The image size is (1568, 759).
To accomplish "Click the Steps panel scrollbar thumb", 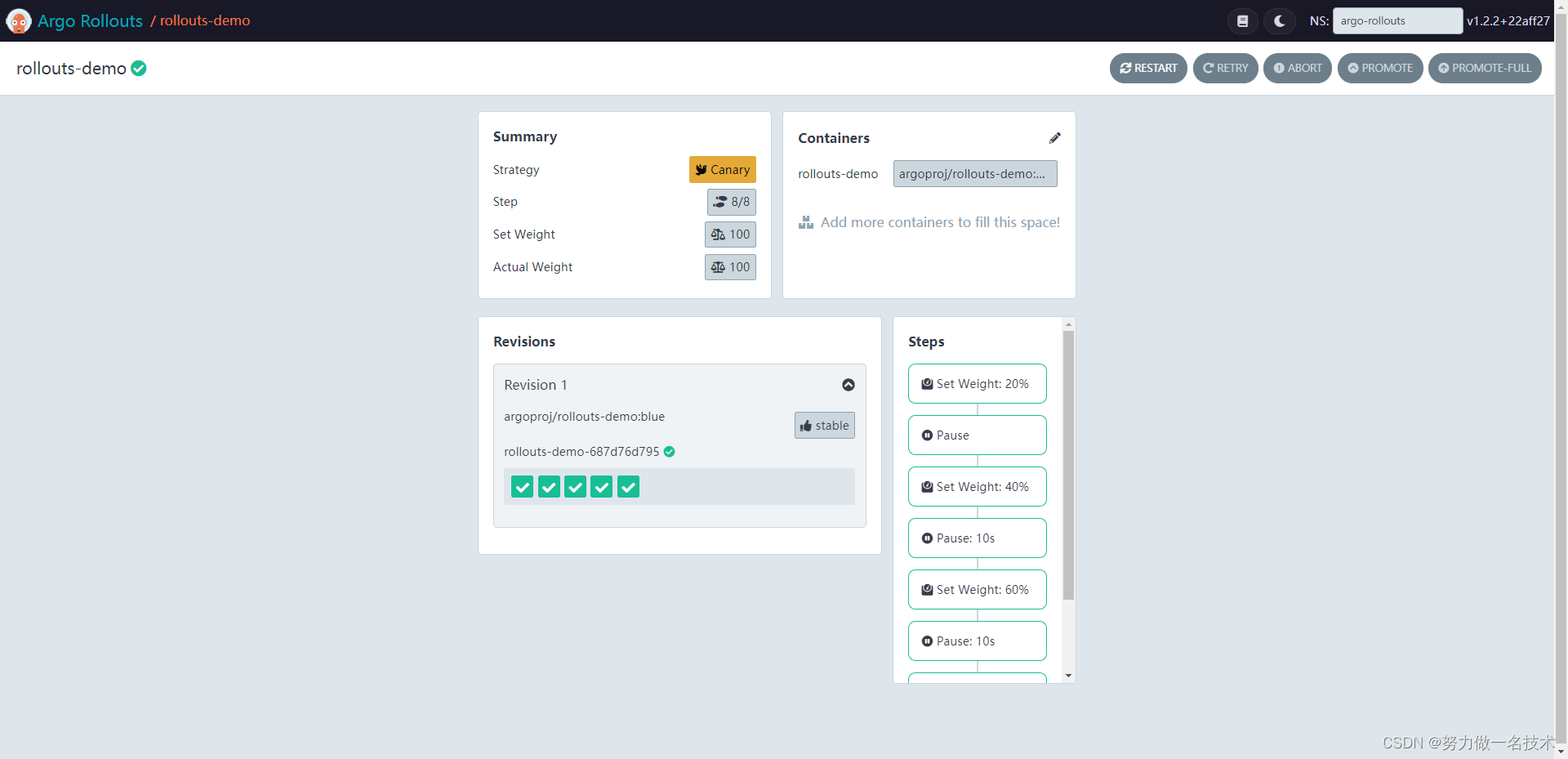I will pyautogui.click(x=1068, y=465).
